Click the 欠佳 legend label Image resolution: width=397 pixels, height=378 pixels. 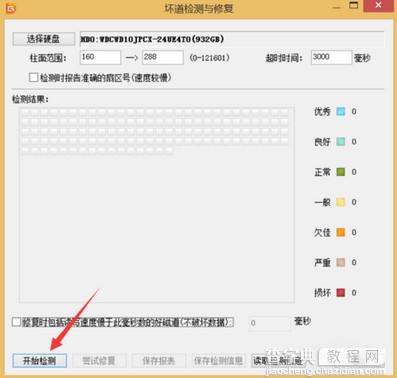pyautogui.click(x=322, y=232)
